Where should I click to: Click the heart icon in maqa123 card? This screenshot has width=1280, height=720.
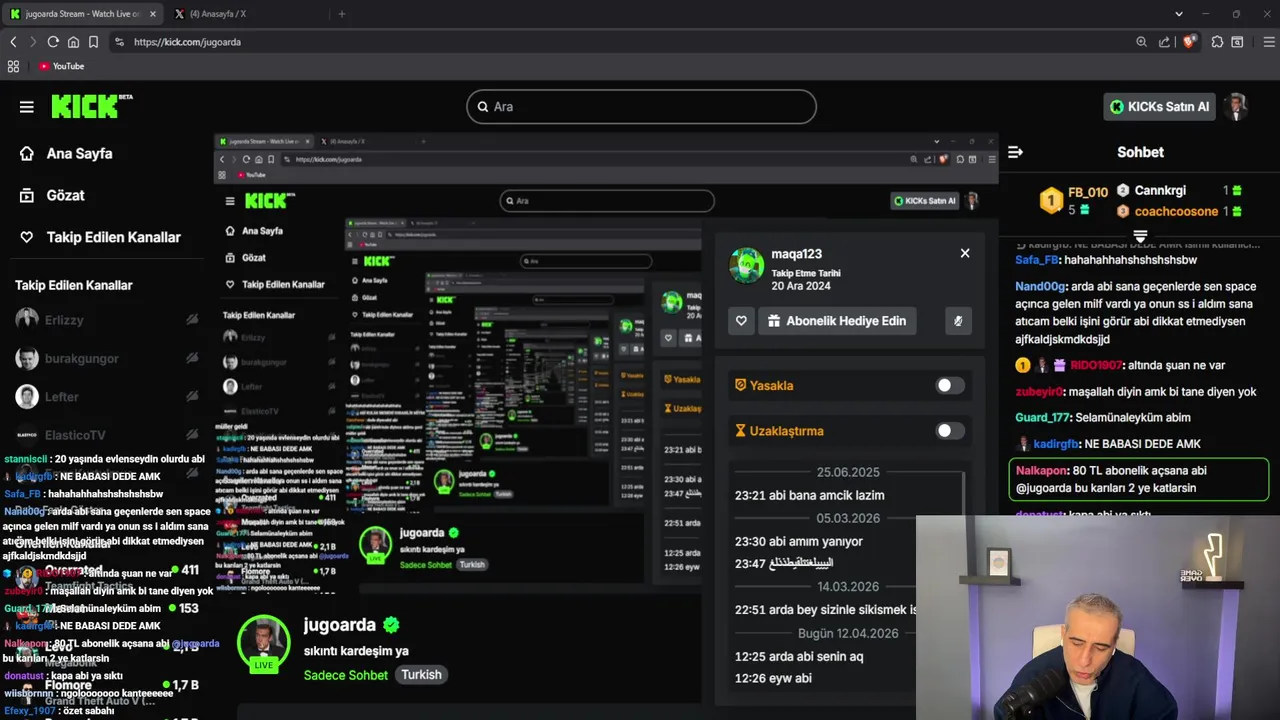click(x=741, y=321)
